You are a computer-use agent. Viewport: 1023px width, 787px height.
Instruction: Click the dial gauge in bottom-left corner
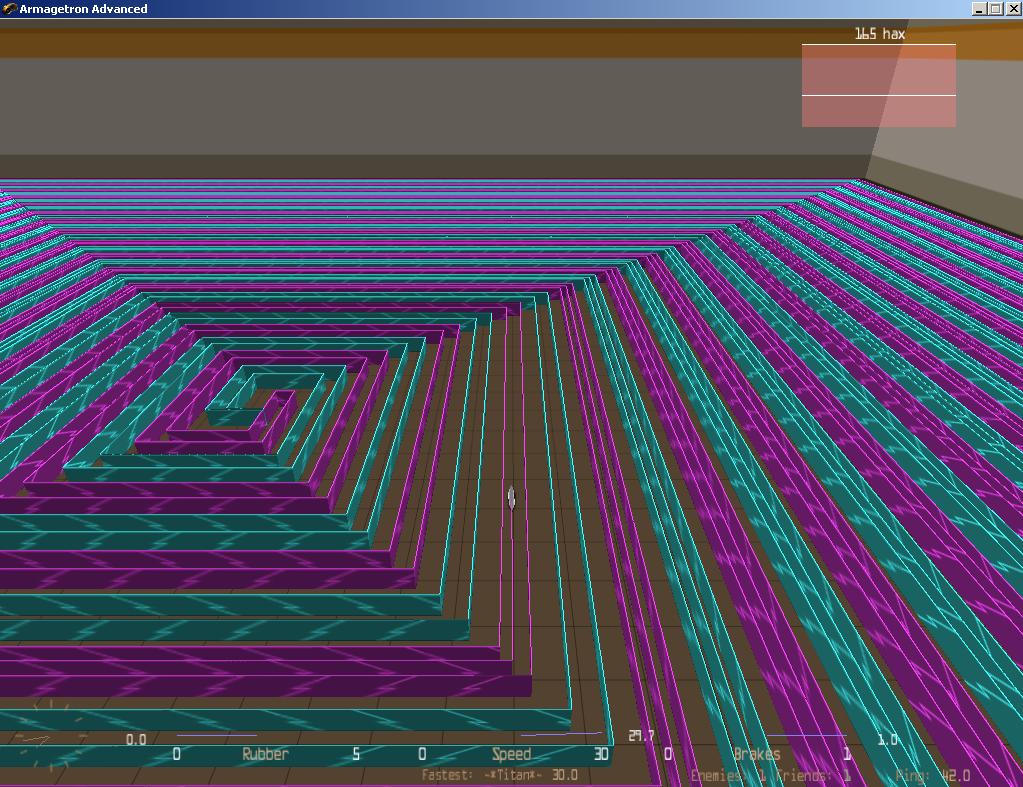click(45, 739)
